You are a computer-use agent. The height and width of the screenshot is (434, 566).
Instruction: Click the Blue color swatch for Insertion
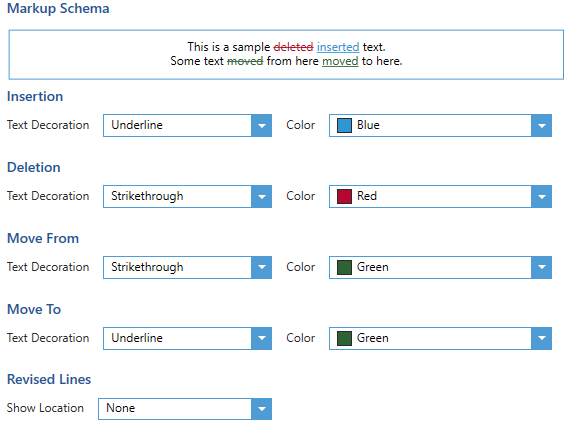tap(344, 126)
